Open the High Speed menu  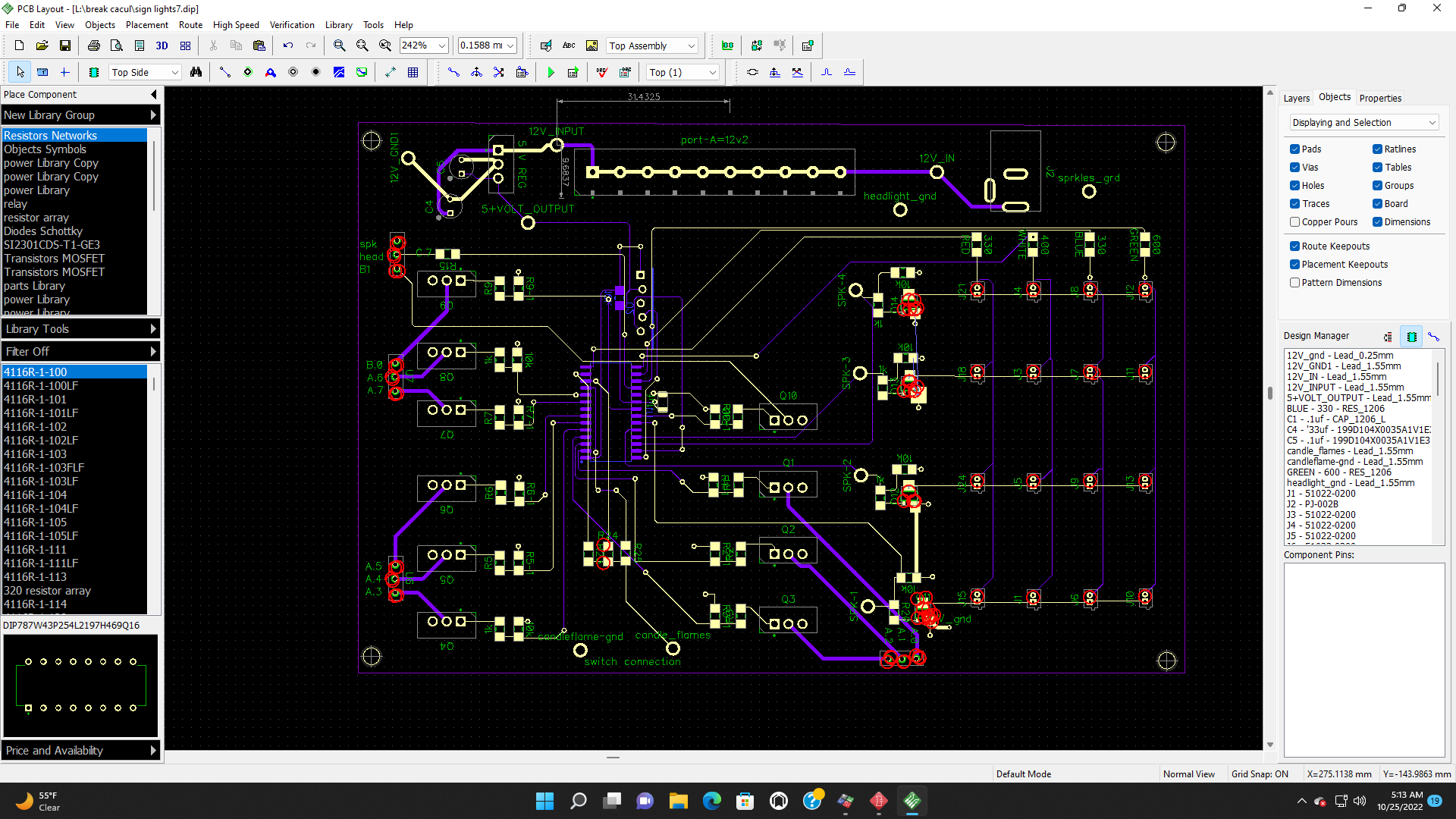click(x=236, y=25)
